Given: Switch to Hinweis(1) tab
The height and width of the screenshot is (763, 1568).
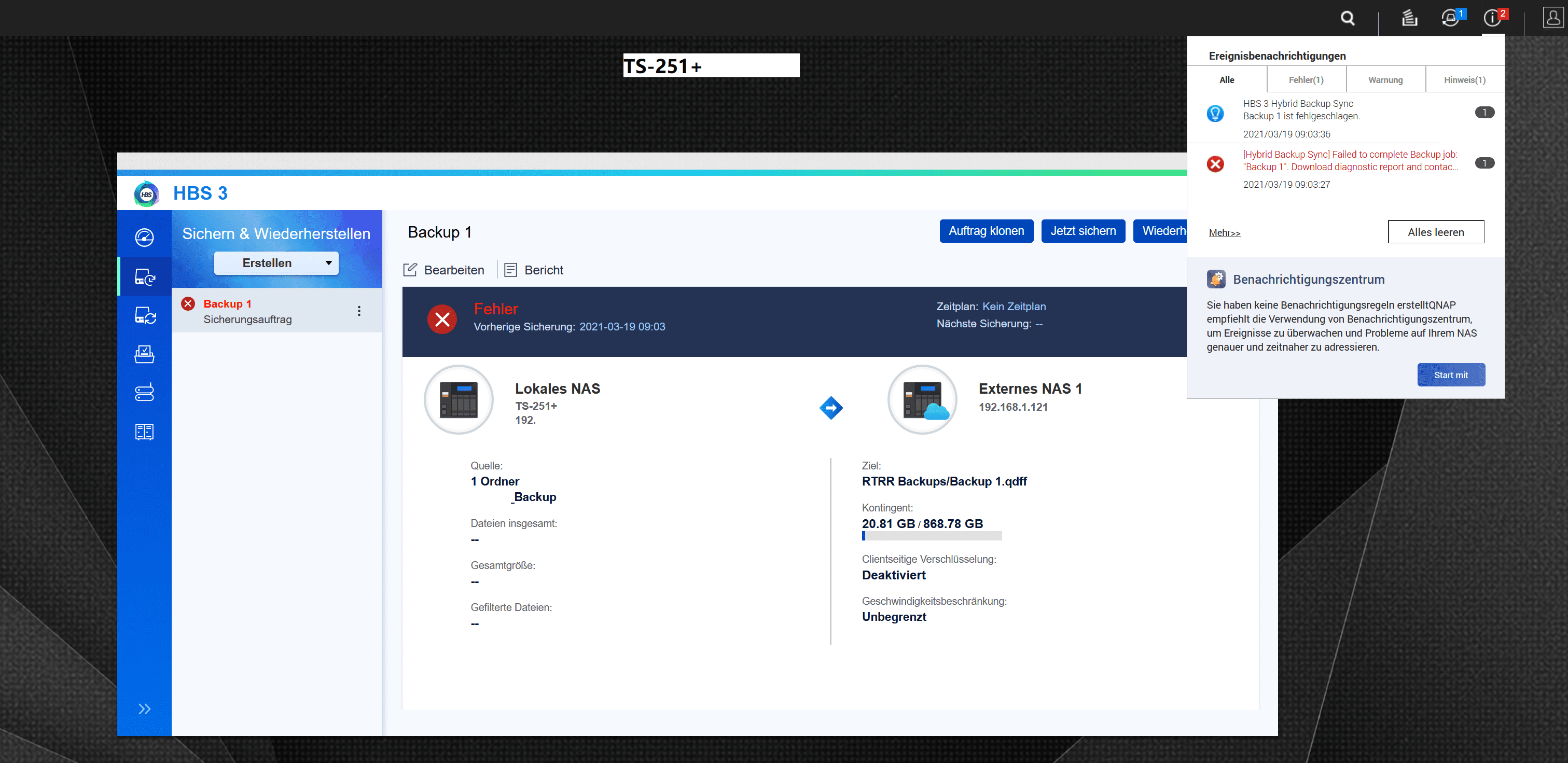Looking at the screenshot, I should click(1465, 80).
